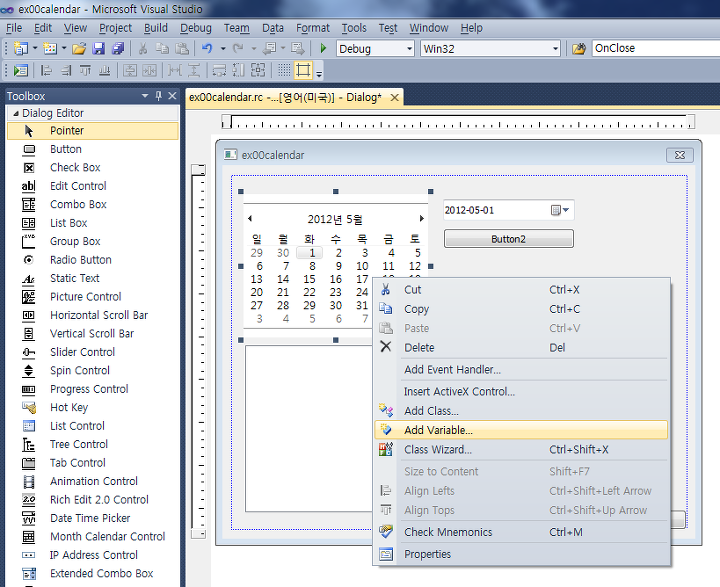Open the Dialog Editor toolbar options dropdown
The image size is (720, 587).
coord(319,73)
